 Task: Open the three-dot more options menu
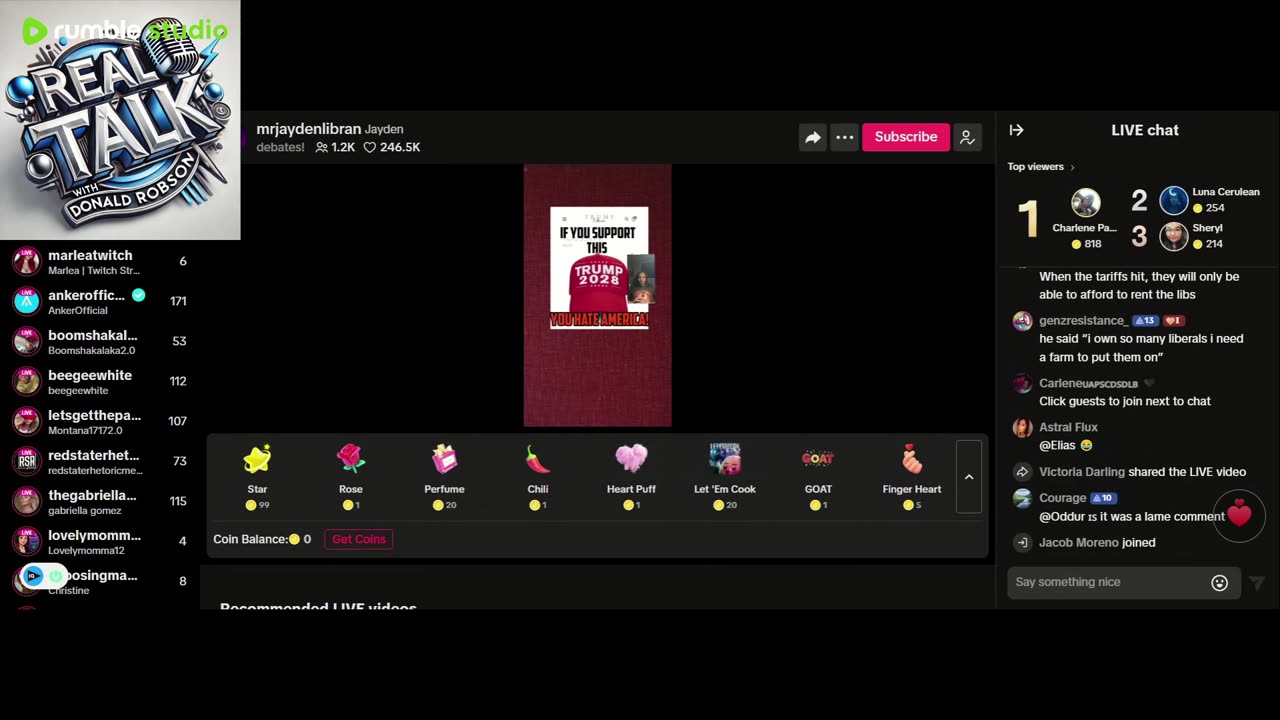pos(845,137)
